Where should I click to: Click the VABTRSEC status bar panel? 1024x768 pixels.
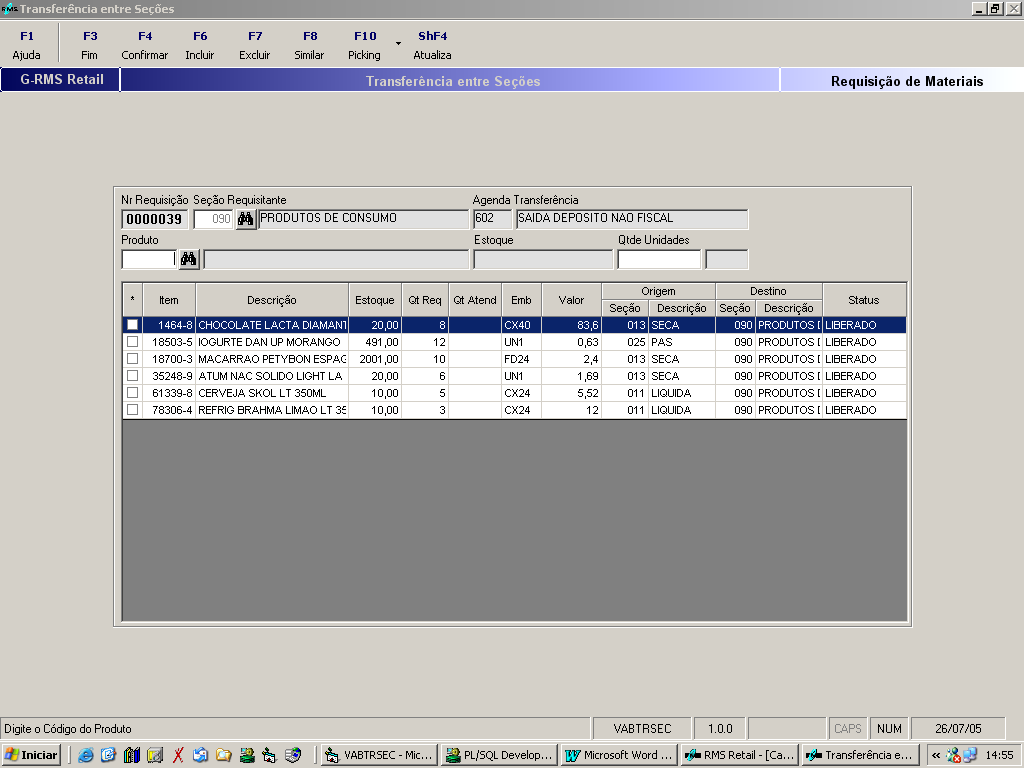(x=642, y=728)
